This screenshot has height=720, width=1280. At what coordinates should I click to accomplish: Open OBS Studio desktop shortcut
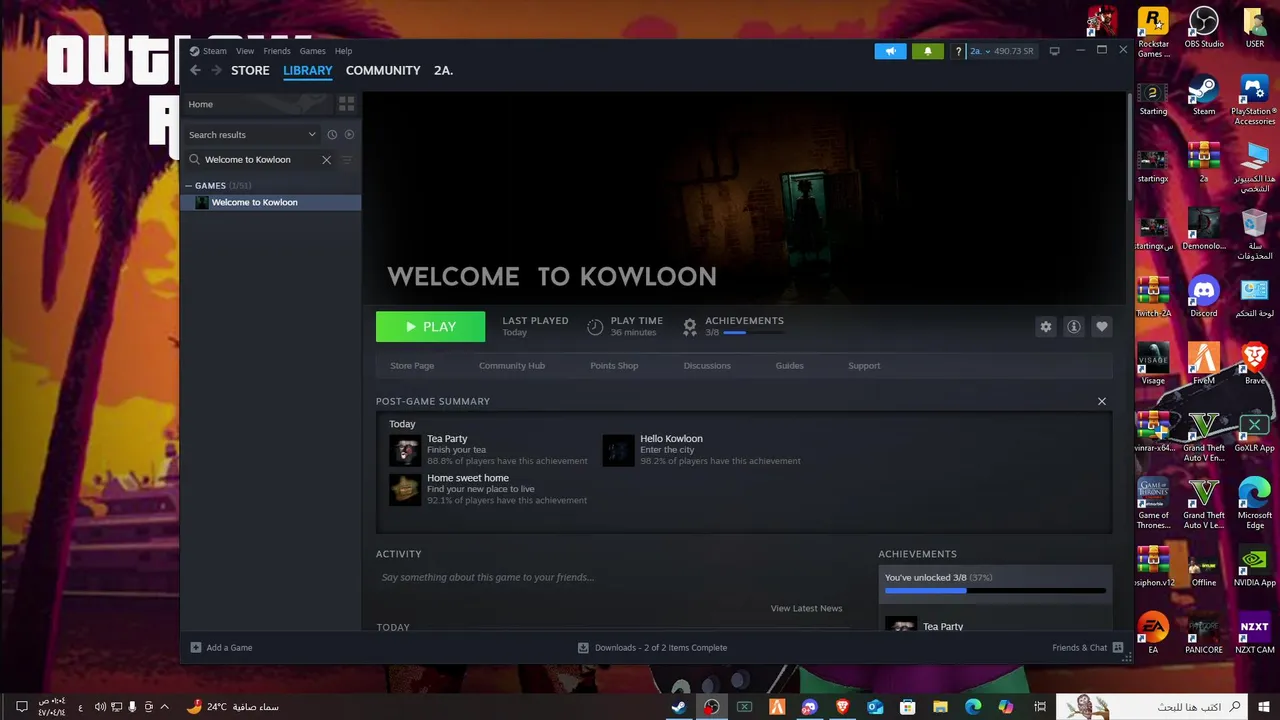pyautogui.click(x=1204, y=28)
